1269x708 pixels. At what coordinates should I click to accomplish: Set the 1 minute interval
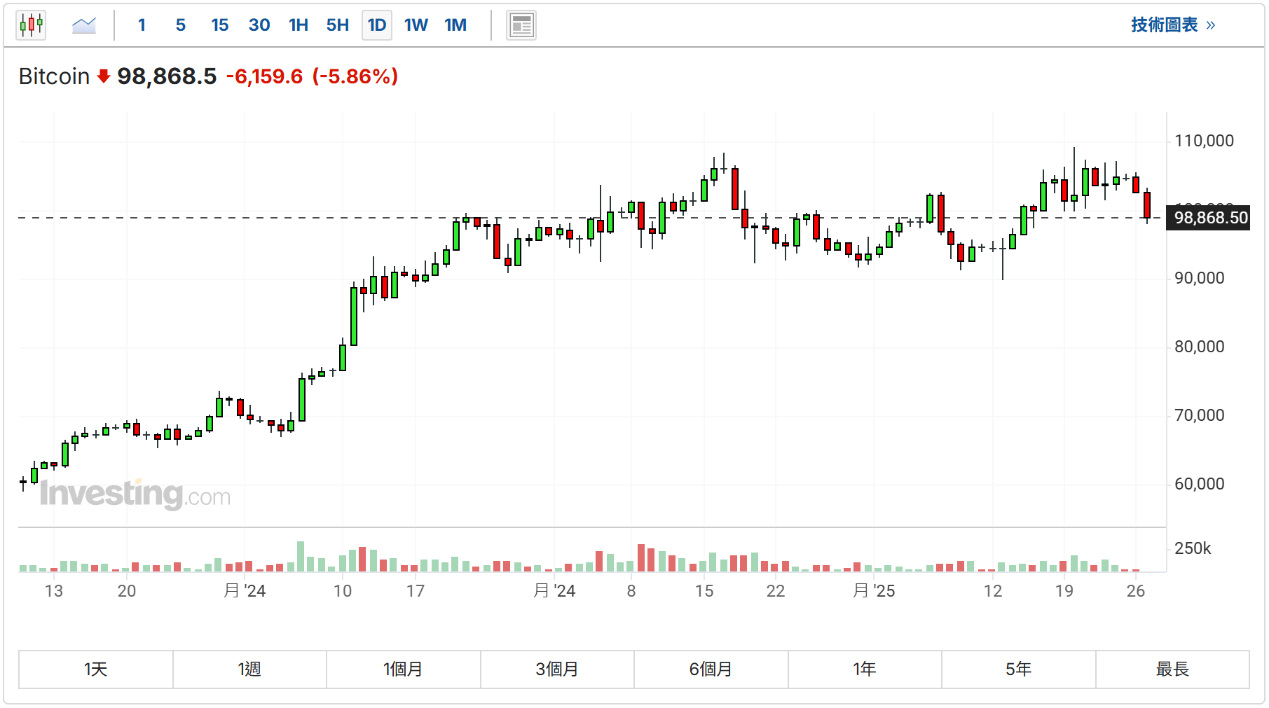point(142,25)
